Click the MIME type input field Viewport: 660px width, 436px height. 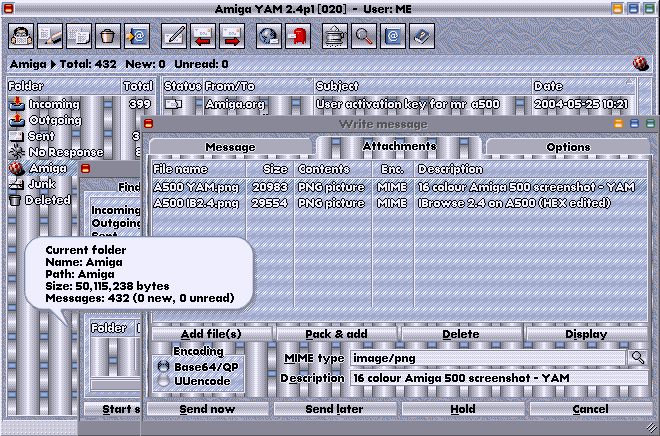pos(488,358)
